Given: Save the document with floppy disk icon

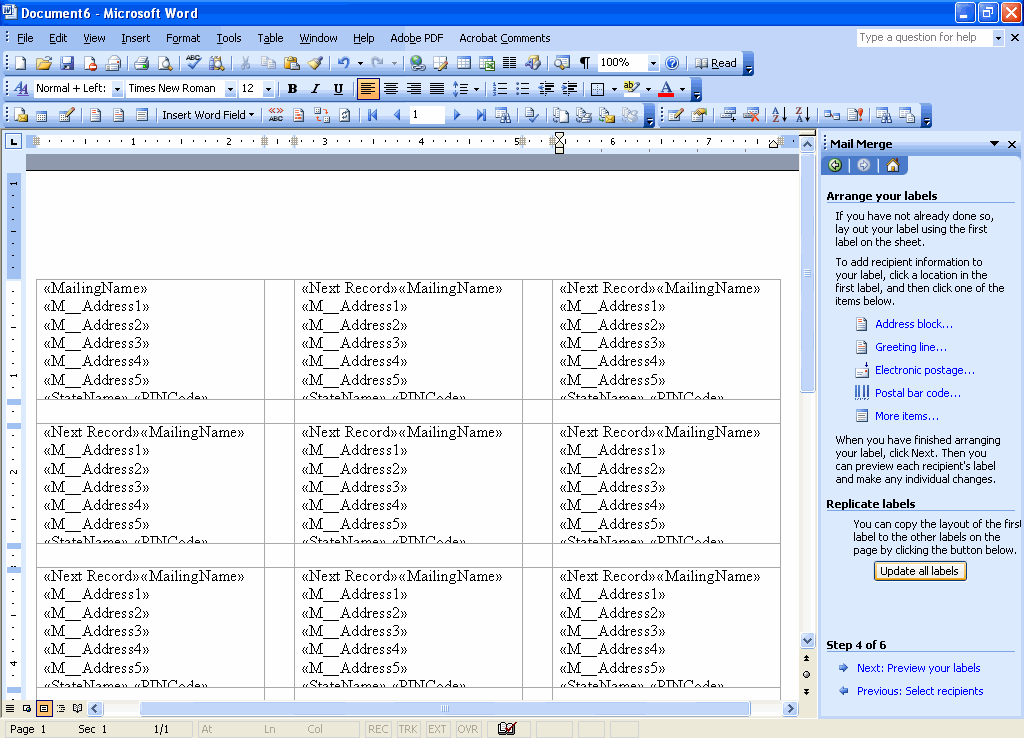Looking at the screenshot, I should [67, 63].
